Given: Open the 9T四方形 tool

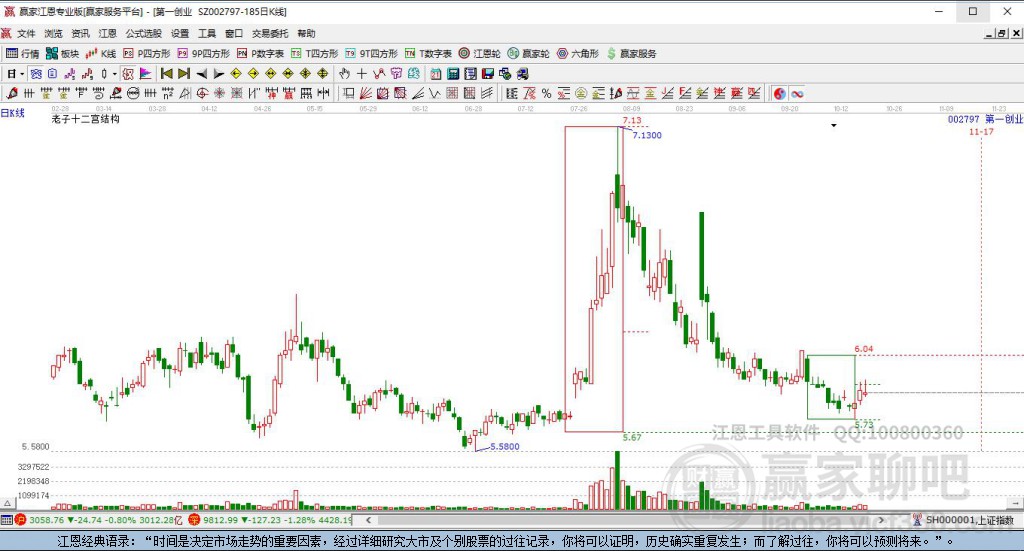Looking at the screenshot, I should [372, 54].
